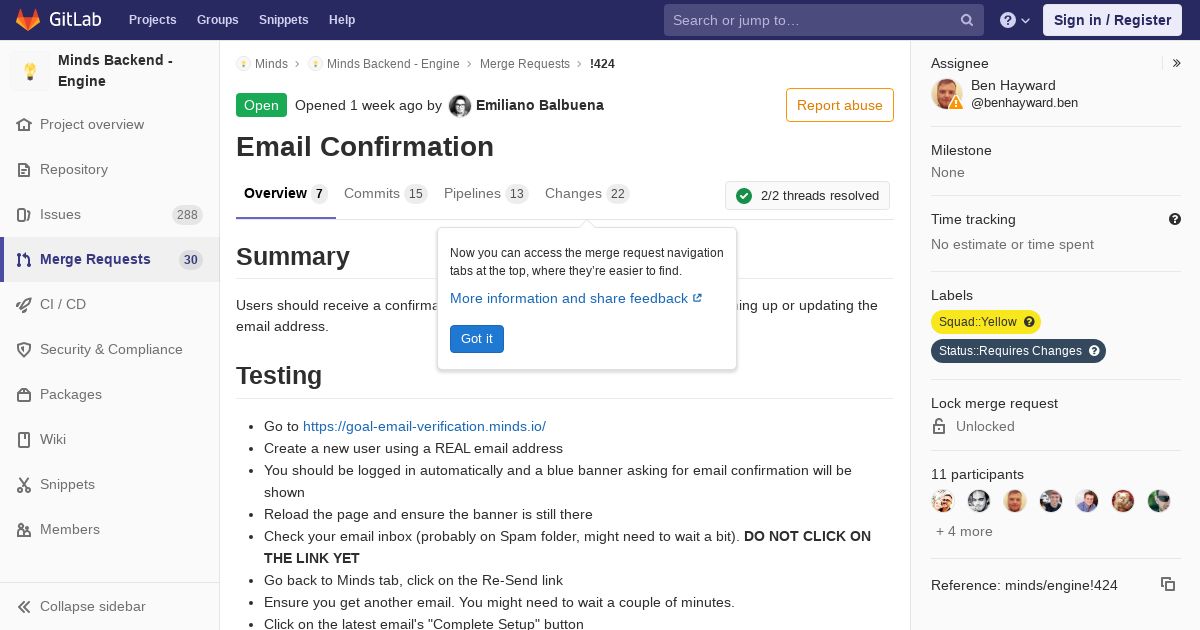The image size is (1200, 630).
Task: Click the Squad::Yellow label help icon
Action: 1029,322
